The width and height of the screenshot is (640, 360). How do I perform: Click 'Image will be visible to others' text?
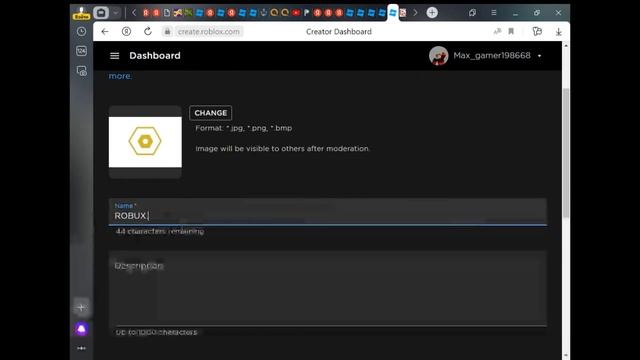click(x=282, y=149)
